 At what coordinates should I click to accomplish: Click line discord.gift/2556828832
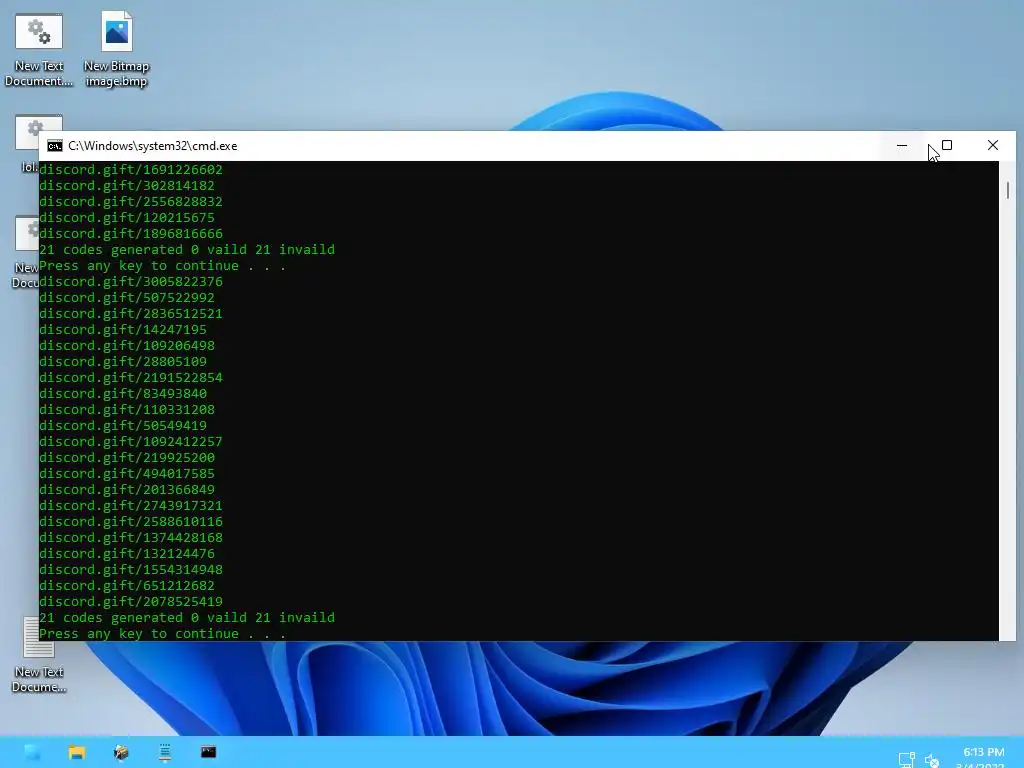tap(131, 202)
